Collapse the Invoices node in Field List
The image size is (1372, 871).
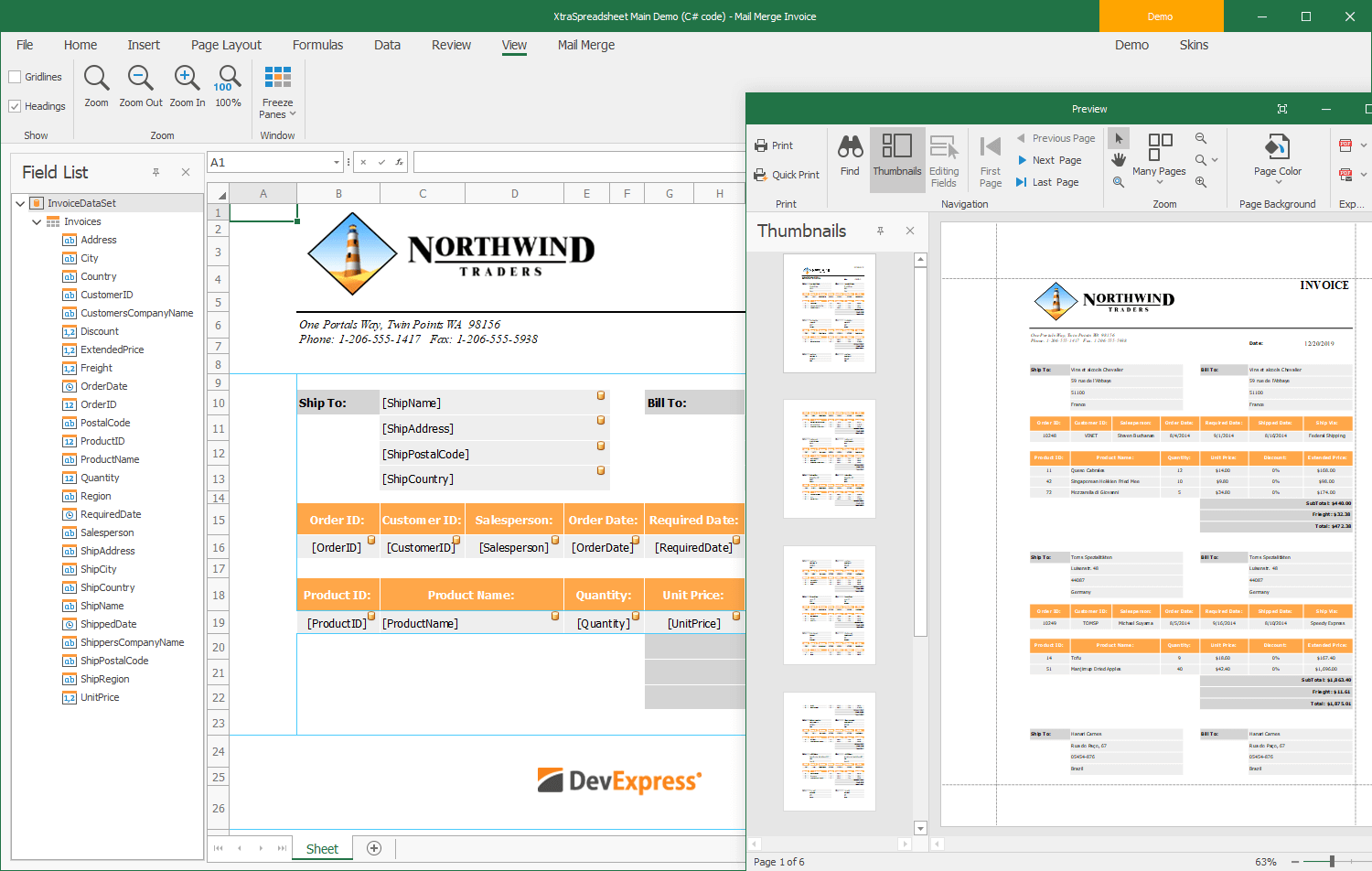coord(37,221)
